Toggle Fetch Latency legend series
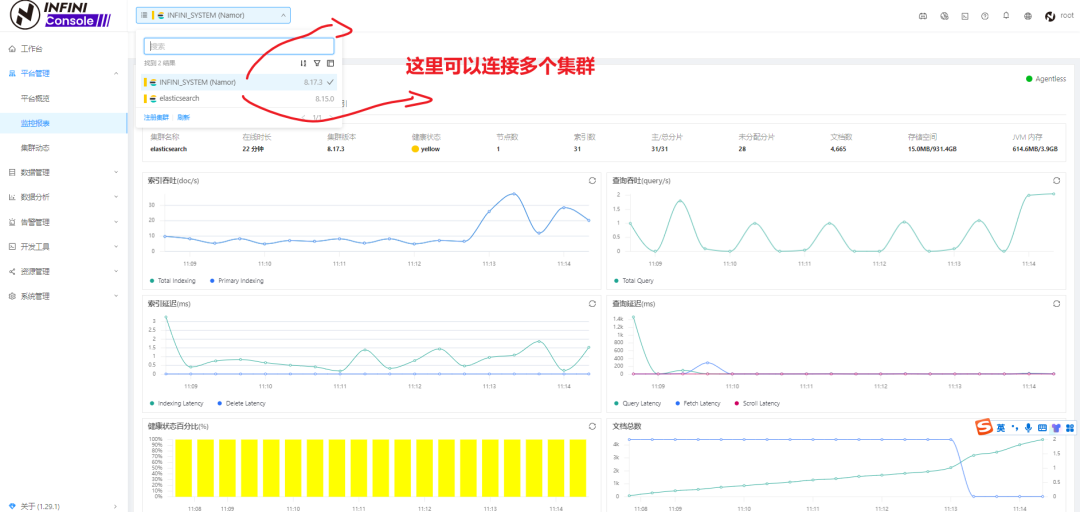This screenshot has height=512, width=1080. (x=698, y=403)
